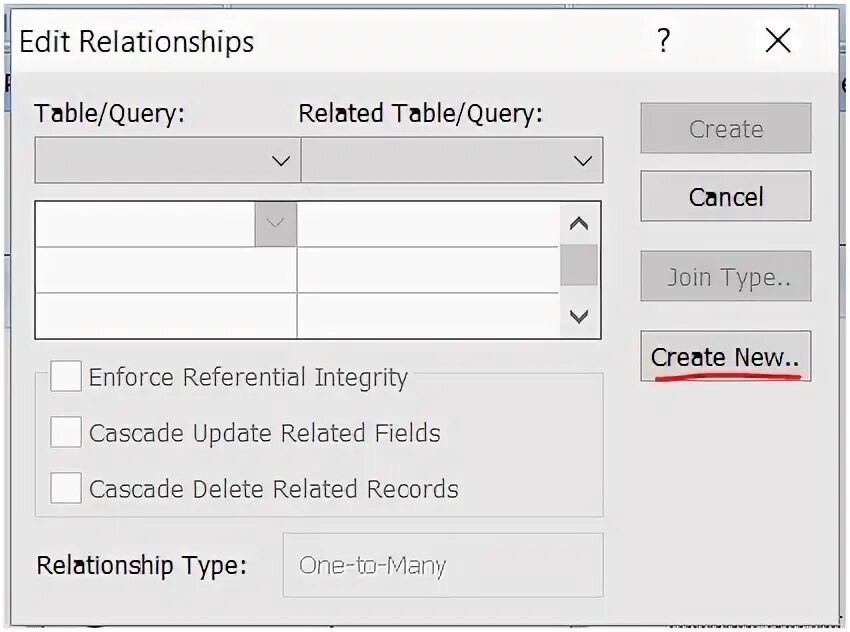Click the Create New.. button

[725, 357]
